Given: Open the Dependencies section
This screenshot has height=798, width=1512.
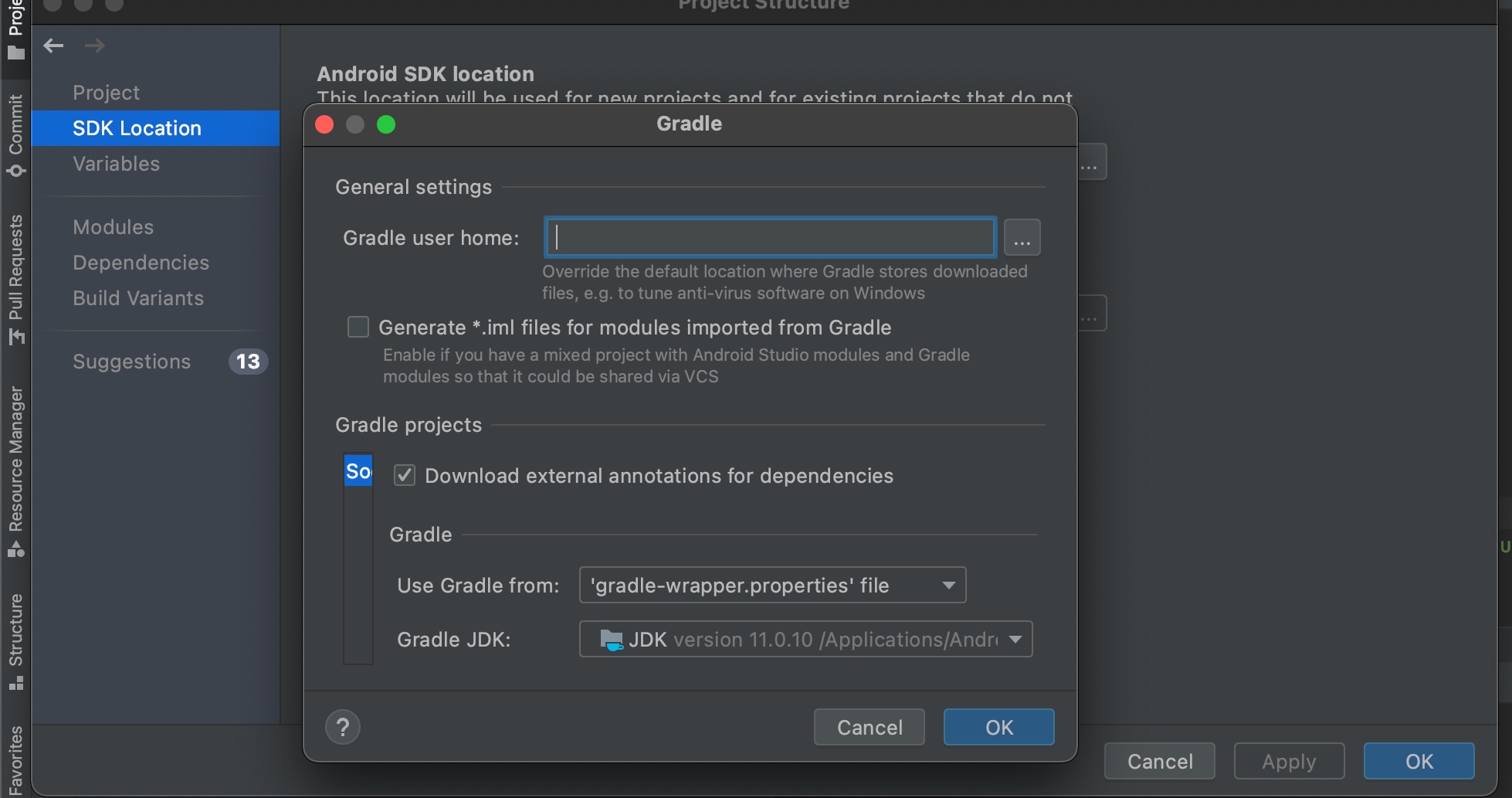Looking at the screenshot, I should (141, 263).
